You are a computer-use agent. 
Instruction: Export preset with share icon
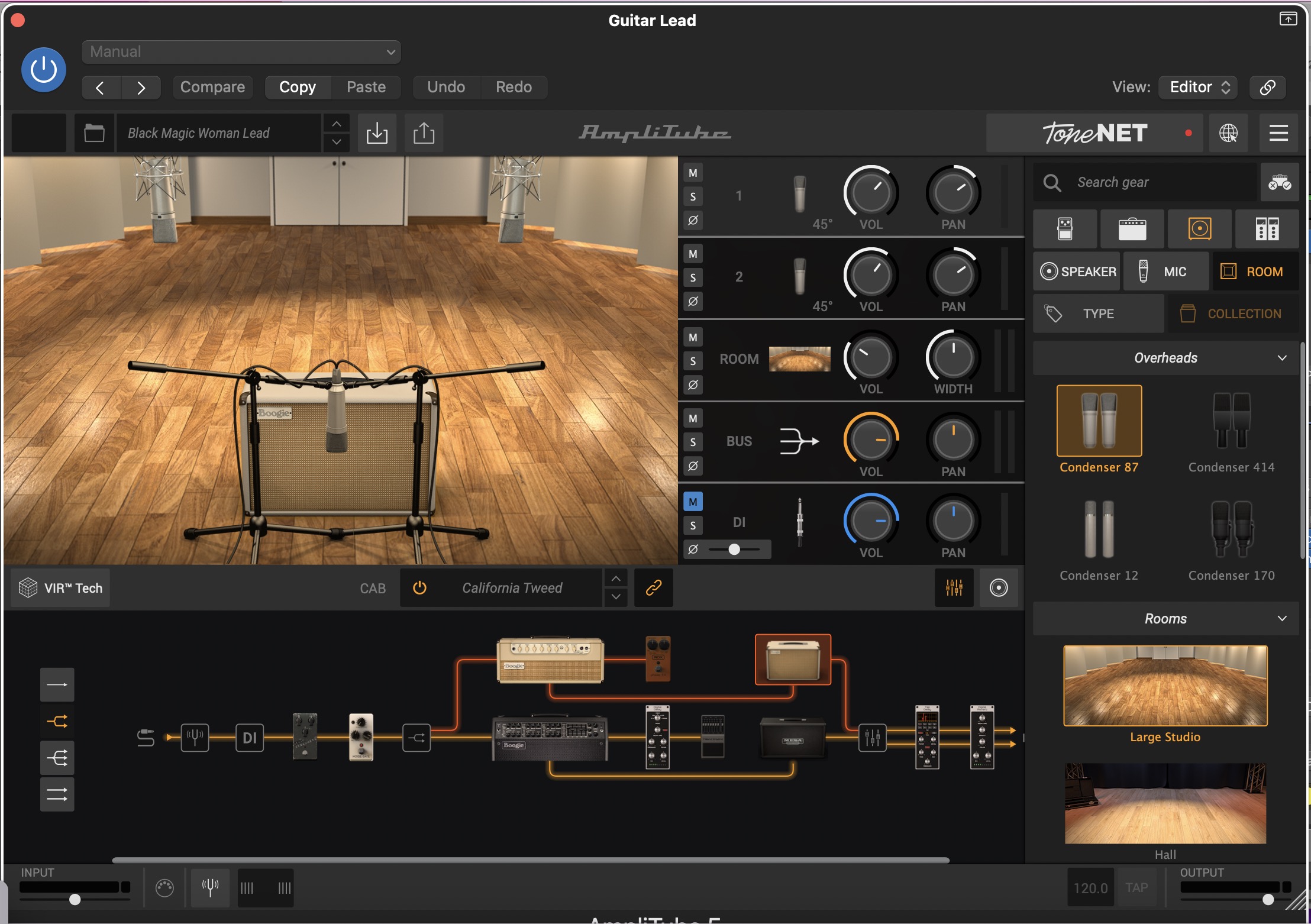pos(424,133)
